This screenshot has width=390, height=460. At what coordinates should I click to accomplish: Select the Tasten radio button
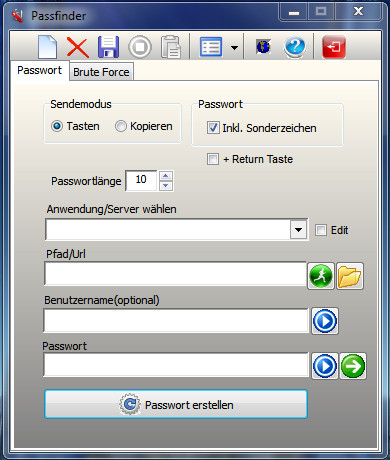pyautogui.click(x=57, y=126)
